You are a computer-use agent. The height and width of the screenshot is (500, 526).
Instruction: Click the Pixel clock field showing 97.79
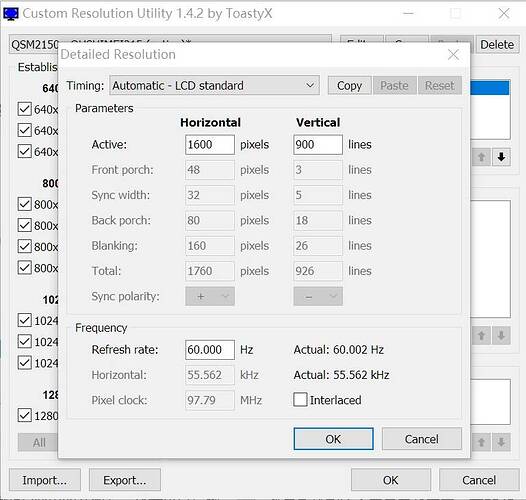210,400
